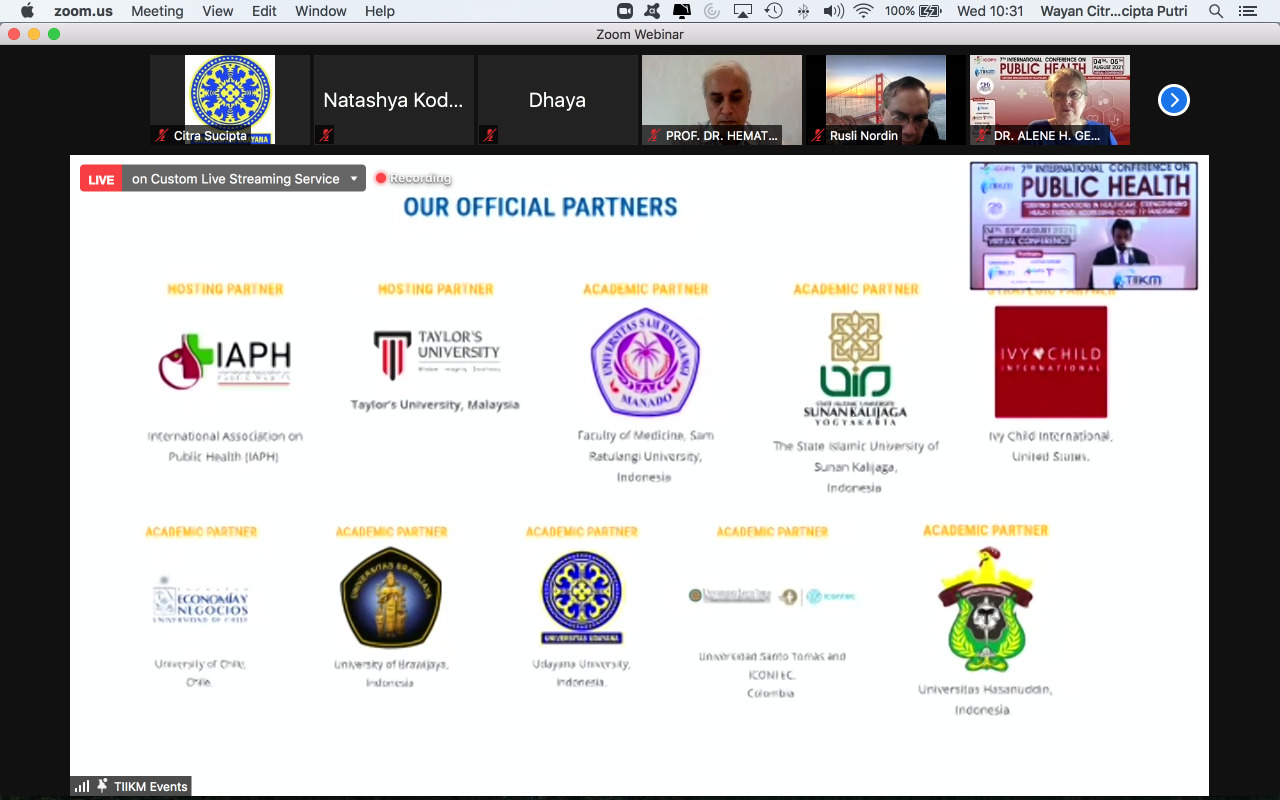Image resolution: width=1280 pixels, height=800 pixels.
Task: Open the zoom.us application menu
Action: (83, 11)
